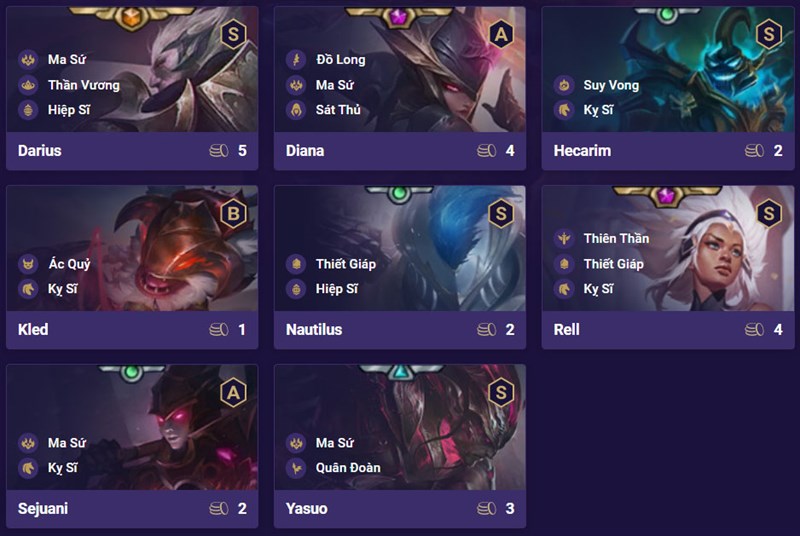Click Thiên Thần trait icon on Rell card
The height and width of the screenshot is (536, 800).
pyautogui.click(x=563, y=238)
